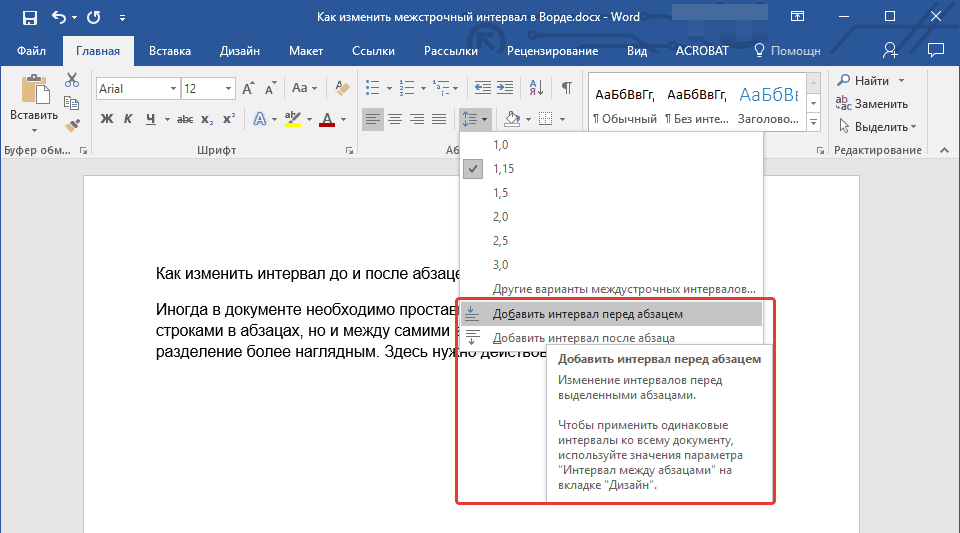Screen dimensions: 960x533
Task: Toggle italic formatting with К button
Action: coord(129,120)
